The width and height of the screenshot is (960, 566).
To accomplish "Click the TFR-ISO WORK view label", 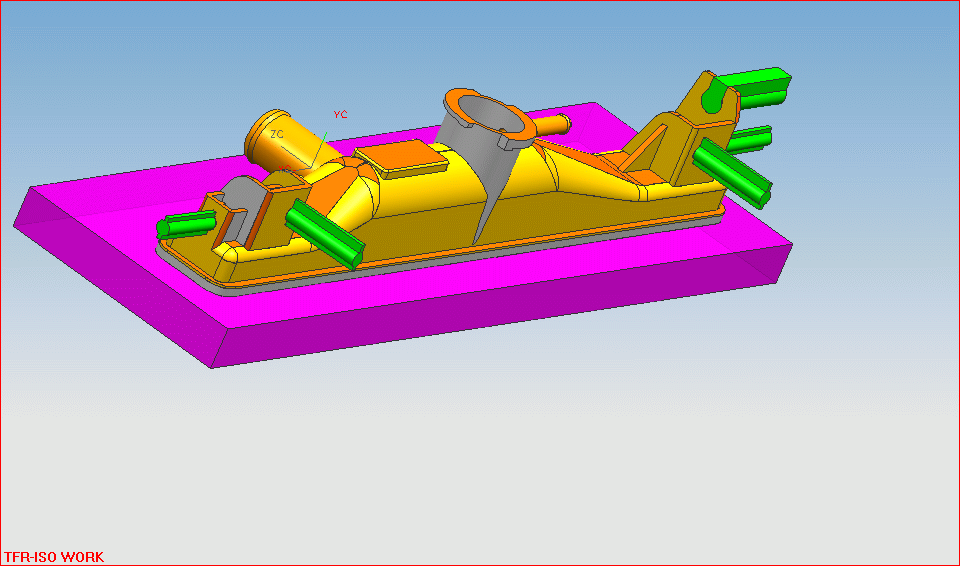I will pyautogui.click(x=54, y=557).
